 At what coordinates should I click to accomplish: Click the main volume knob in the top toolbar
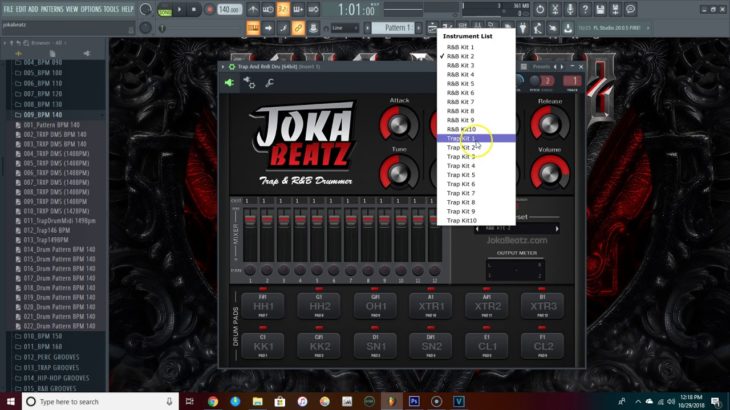coord(146,9)
